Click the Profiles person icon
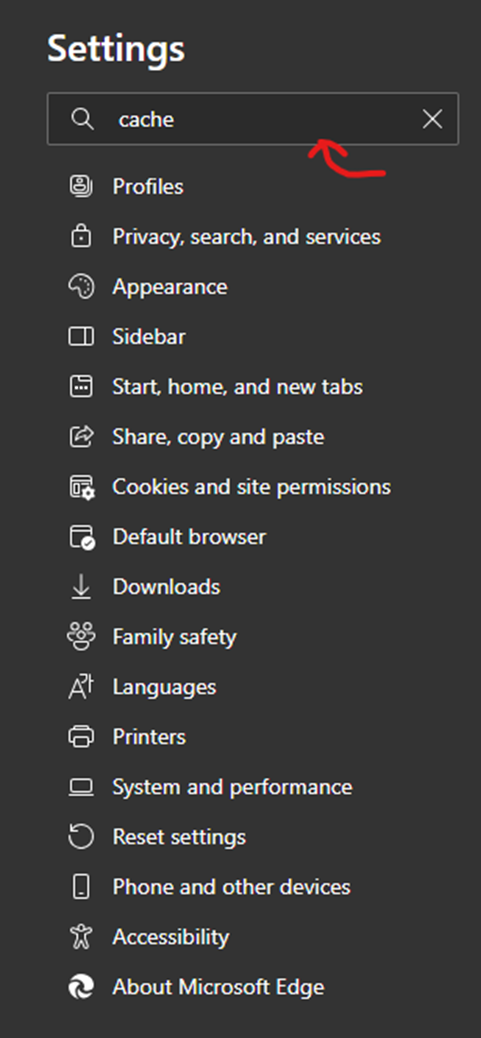 pyautogui.click(x=81, y=186)
